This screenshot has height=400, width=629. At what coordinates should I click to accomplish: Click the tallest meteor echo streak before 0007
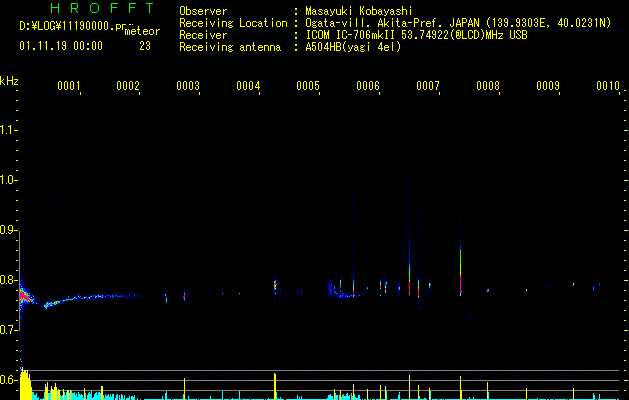[409, 237]
